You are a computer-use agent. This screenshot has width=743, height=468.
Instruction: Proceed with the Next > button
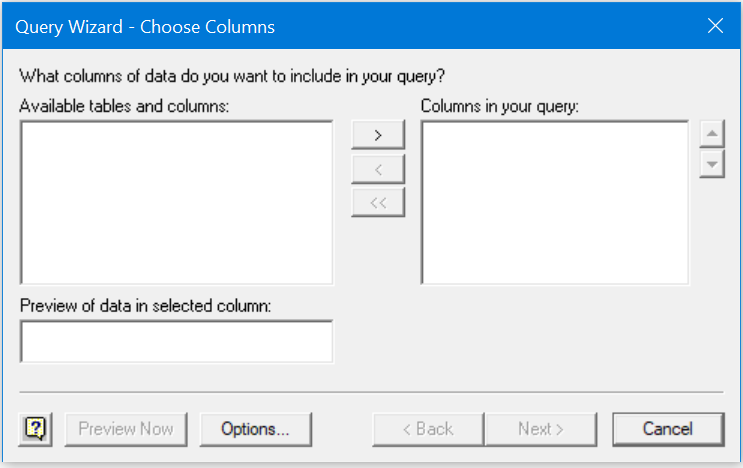pos(541,429)
